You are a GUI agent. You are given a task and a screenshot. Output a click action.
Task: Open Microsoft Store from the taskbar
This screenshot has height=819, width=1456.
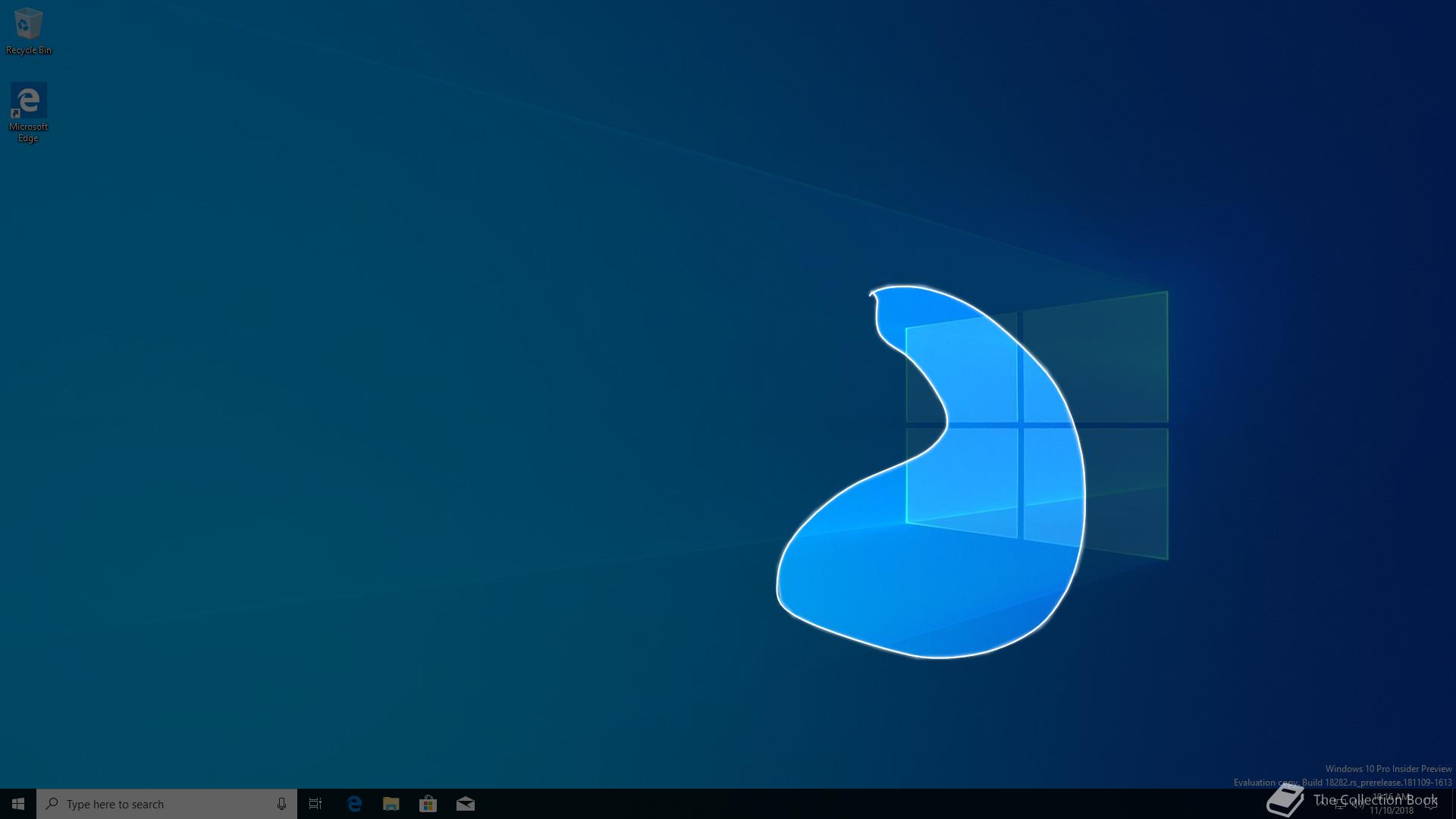pos(428,804)
